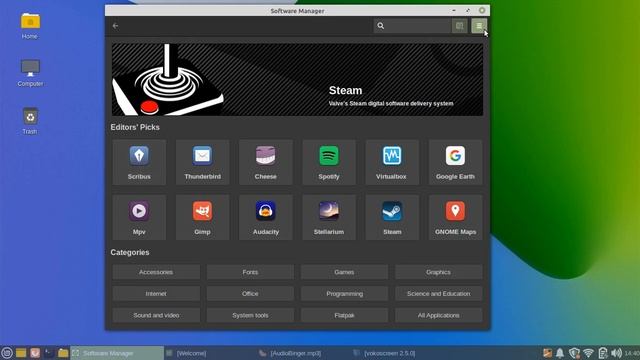The height and width of the screenshot is (360, 640).
Task: Switch to vokoscreen 2.5.0 taskbar window
Action: (397, 353)
